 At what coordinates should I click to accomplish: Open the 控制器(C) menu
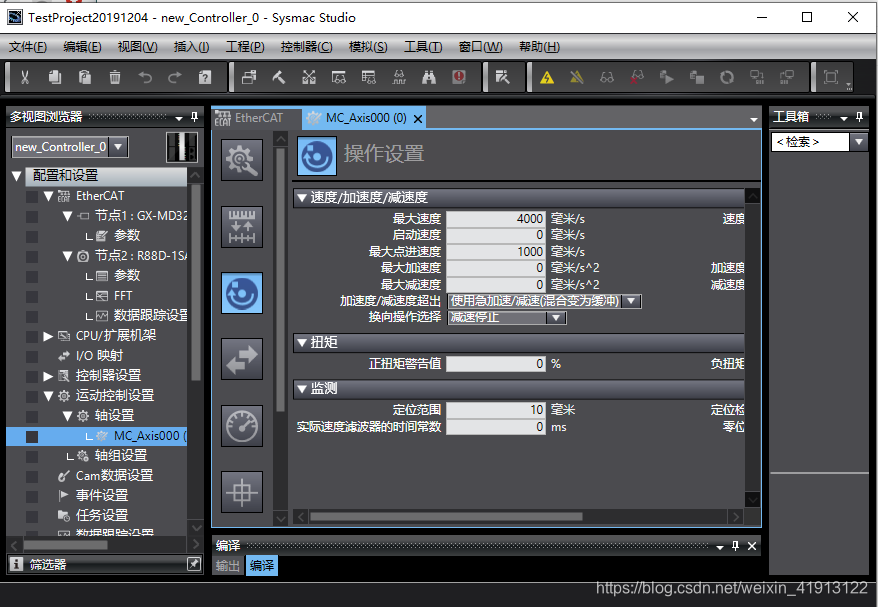306,47
